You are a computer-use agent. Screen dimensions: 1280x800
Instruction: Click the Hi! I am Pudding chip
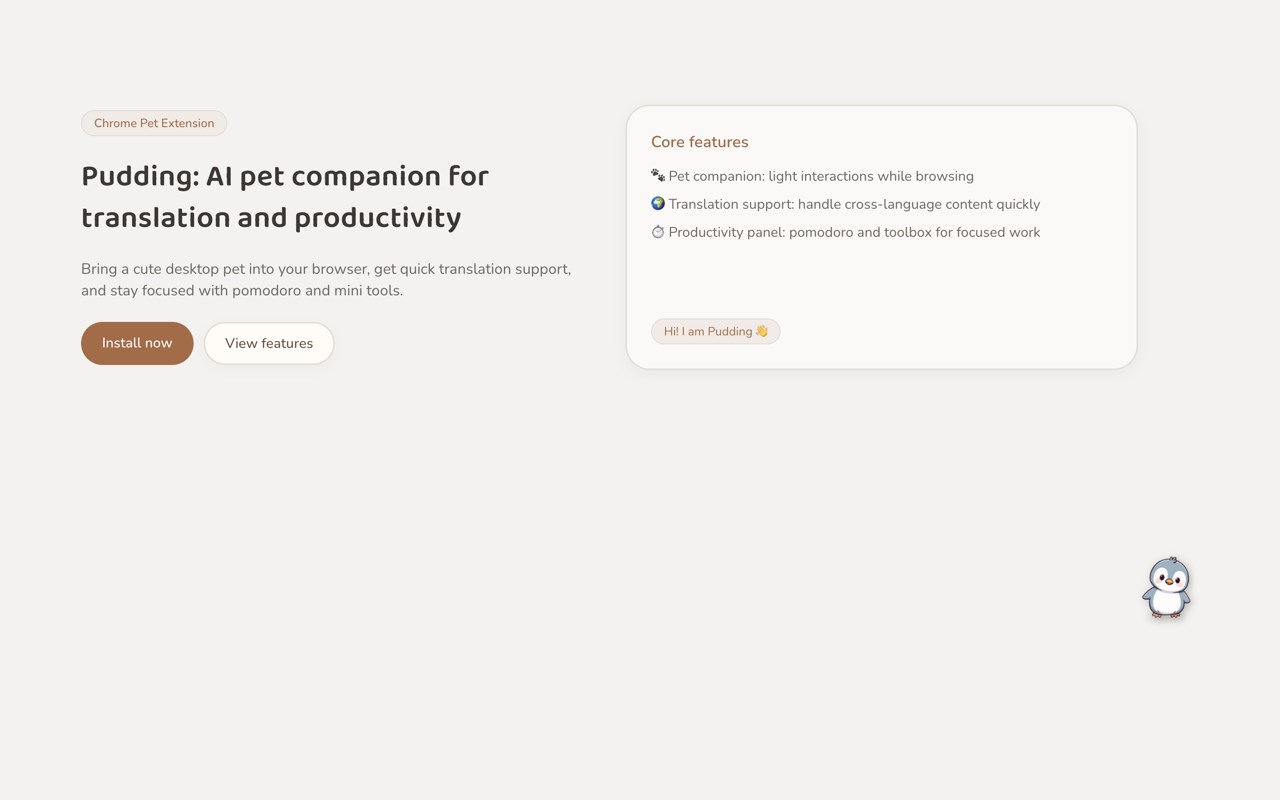[716, 332]
